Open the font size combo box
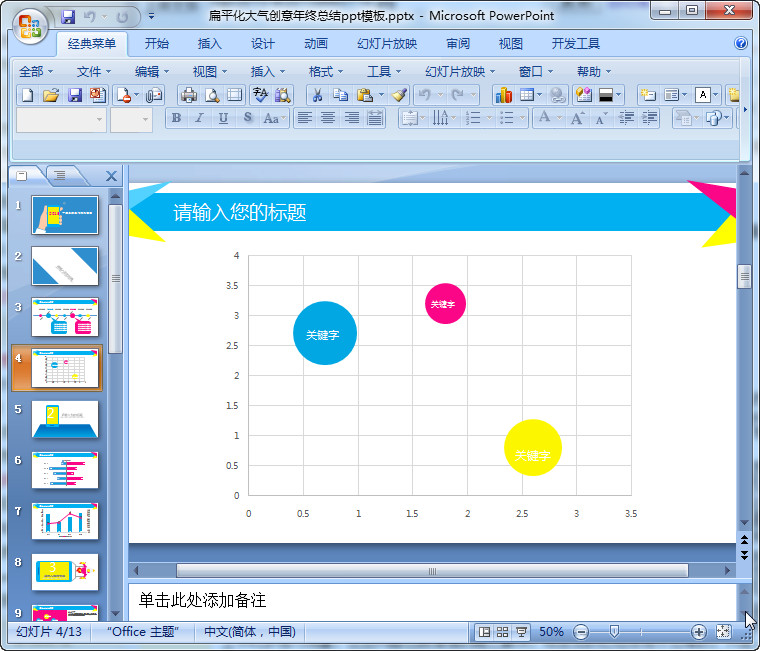 click(131, 119)
